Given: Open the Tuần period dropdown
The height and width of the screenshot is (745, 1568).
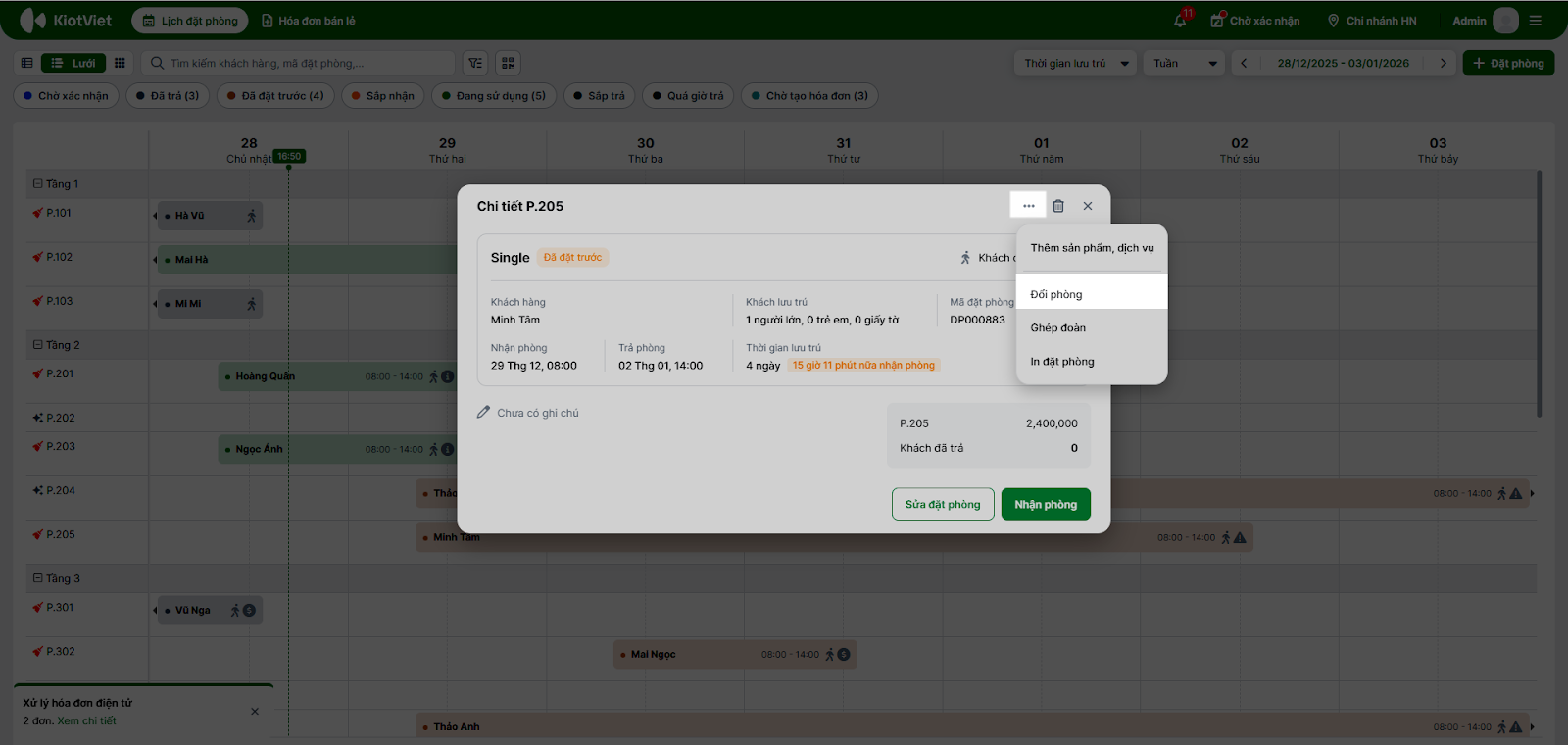Looking at the screenshot, I should (1184, 63).
